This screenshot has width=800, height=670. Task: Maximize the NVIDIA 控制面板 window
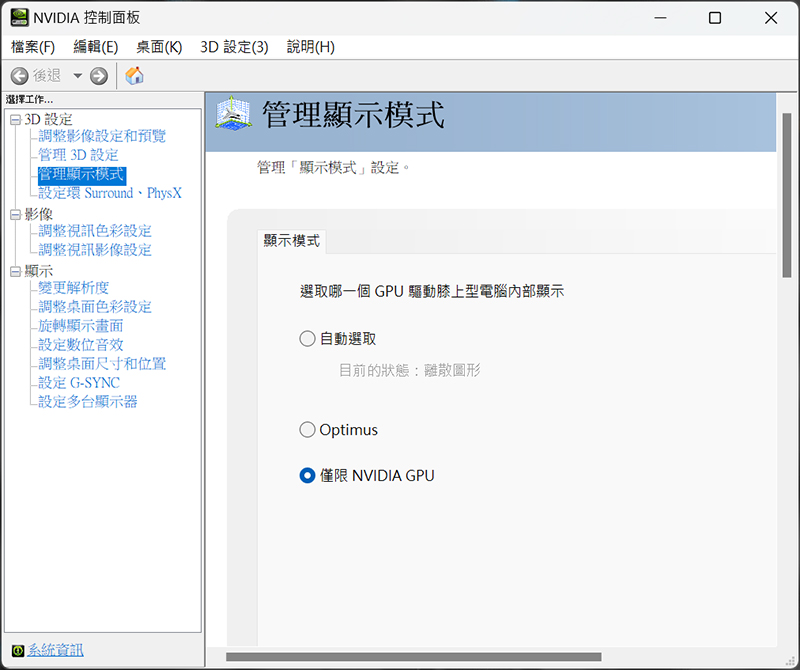tap(715, 18)
